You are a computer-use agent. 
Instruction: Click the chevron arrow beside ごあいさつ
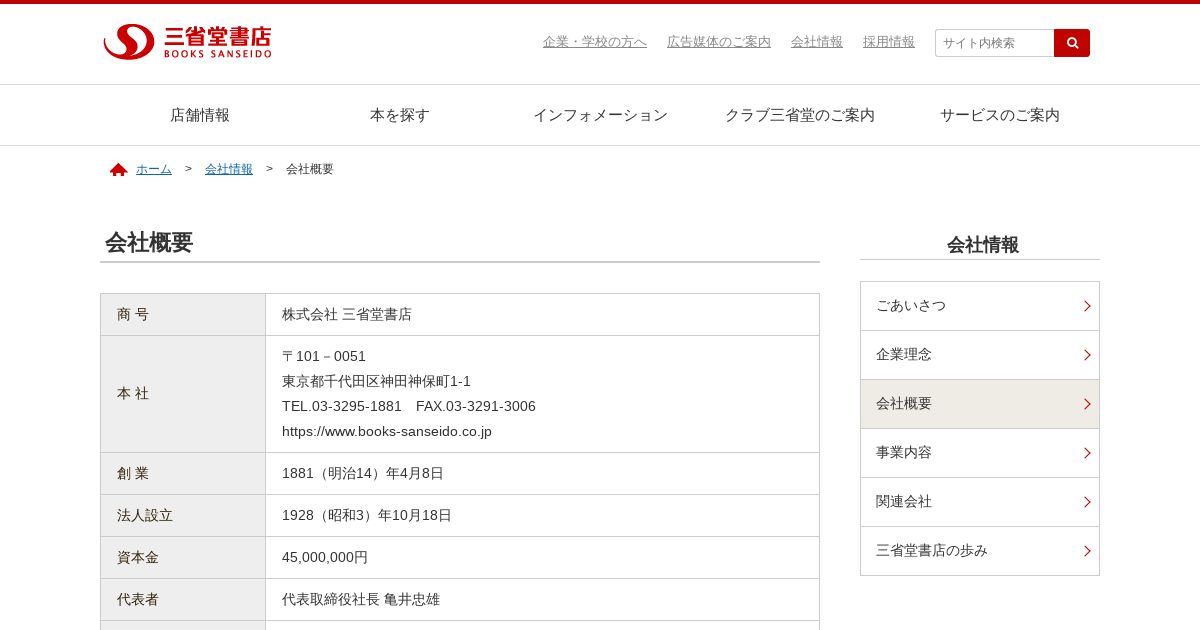(1087, 306)
